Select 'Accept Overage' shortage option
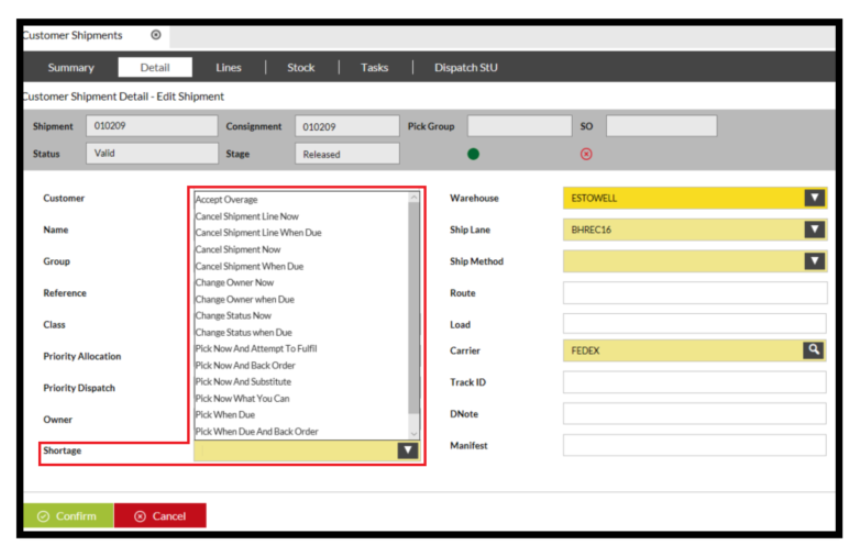 click(226, 200)
